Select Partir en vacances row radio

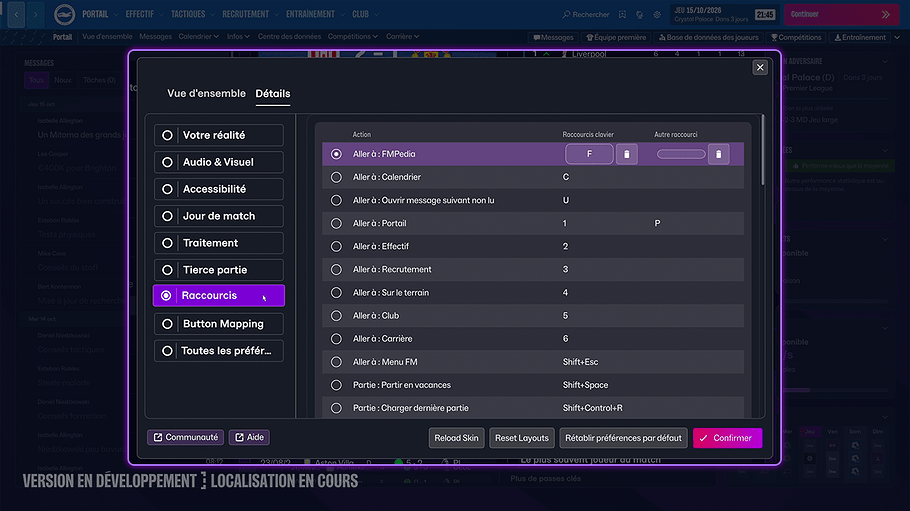[x=336, y=385]
